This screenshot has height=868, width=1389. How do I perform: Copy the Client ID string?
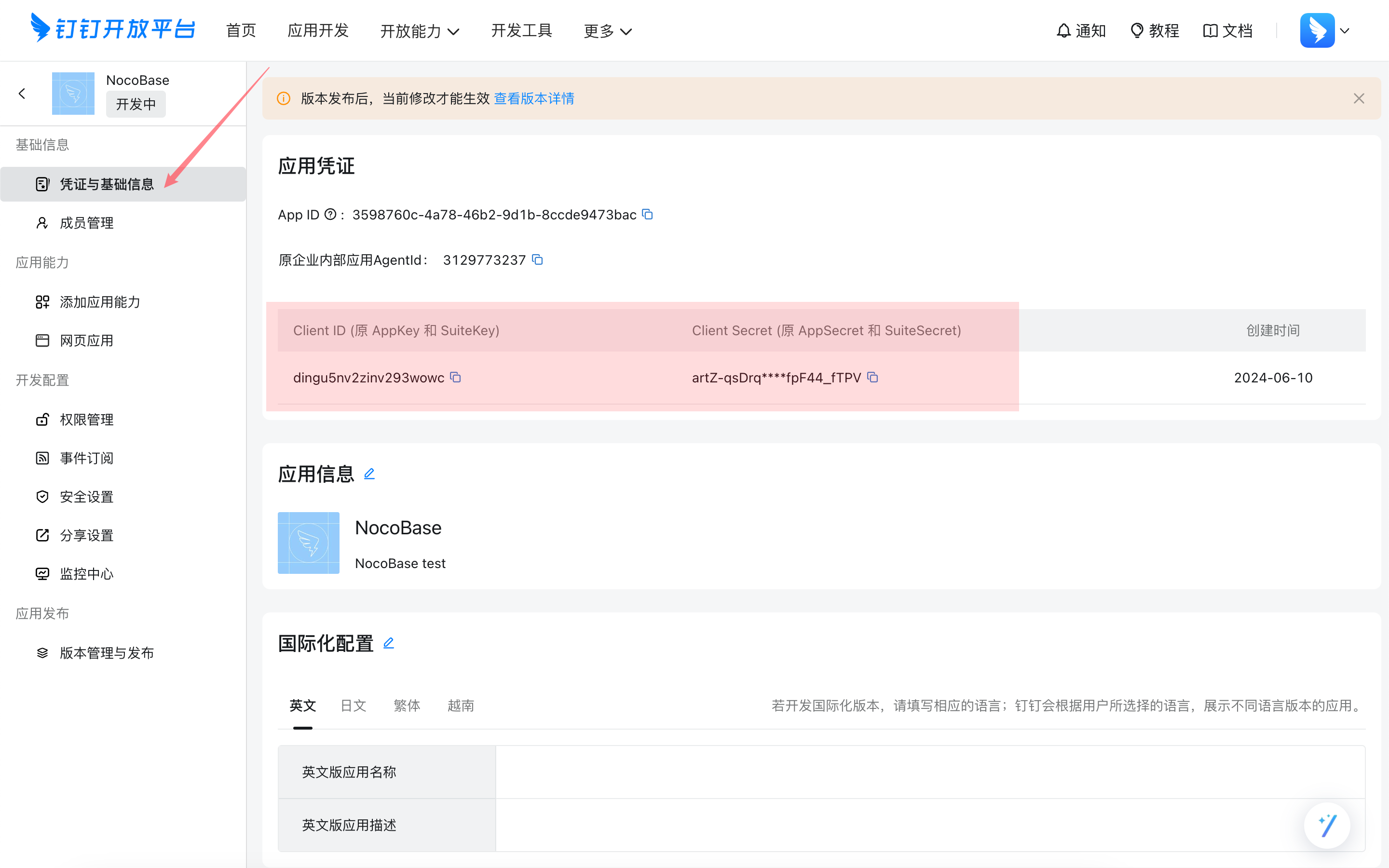pyautogui.click(x=455, y=377)
